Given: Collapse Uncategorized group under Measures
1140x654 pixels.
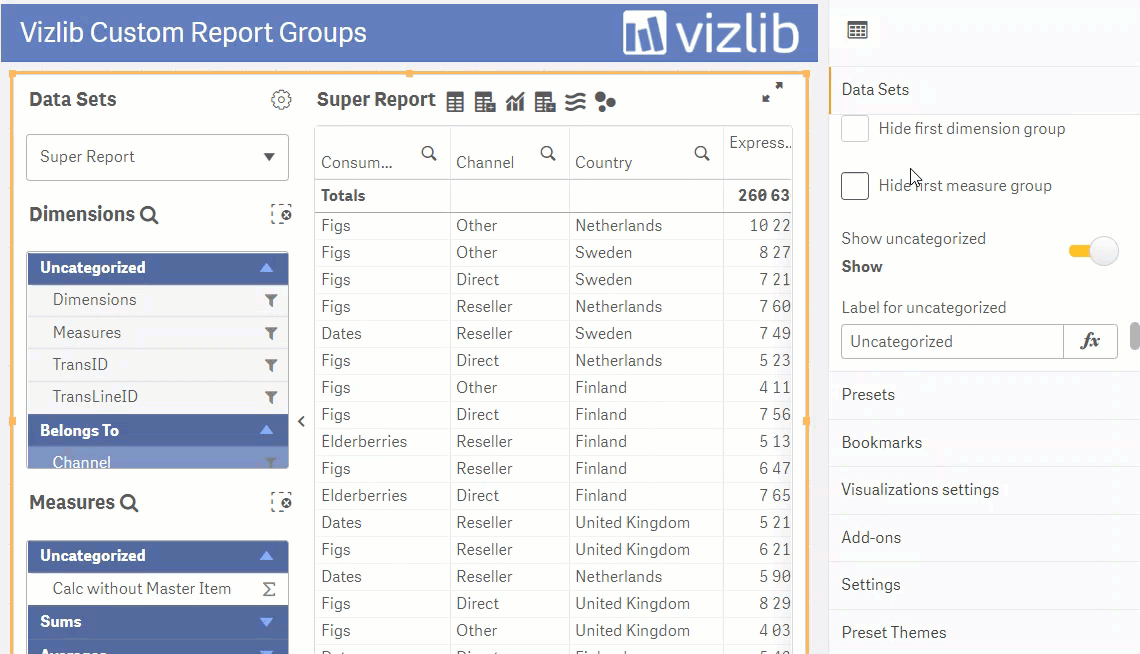Looking at the screenshot, I should pos(158,556).
